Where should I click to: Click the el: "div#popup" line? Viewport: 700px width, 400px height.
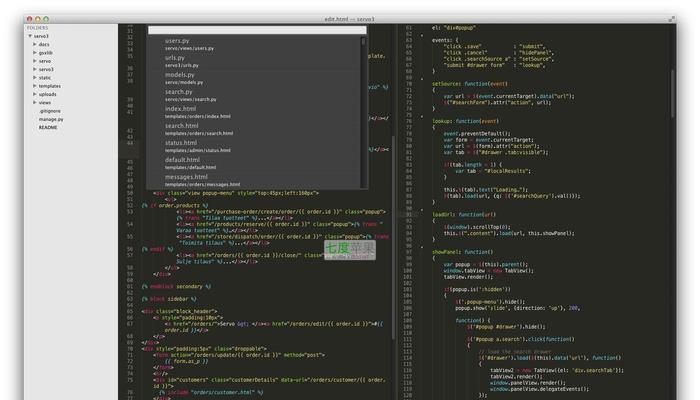pos(454,28)
